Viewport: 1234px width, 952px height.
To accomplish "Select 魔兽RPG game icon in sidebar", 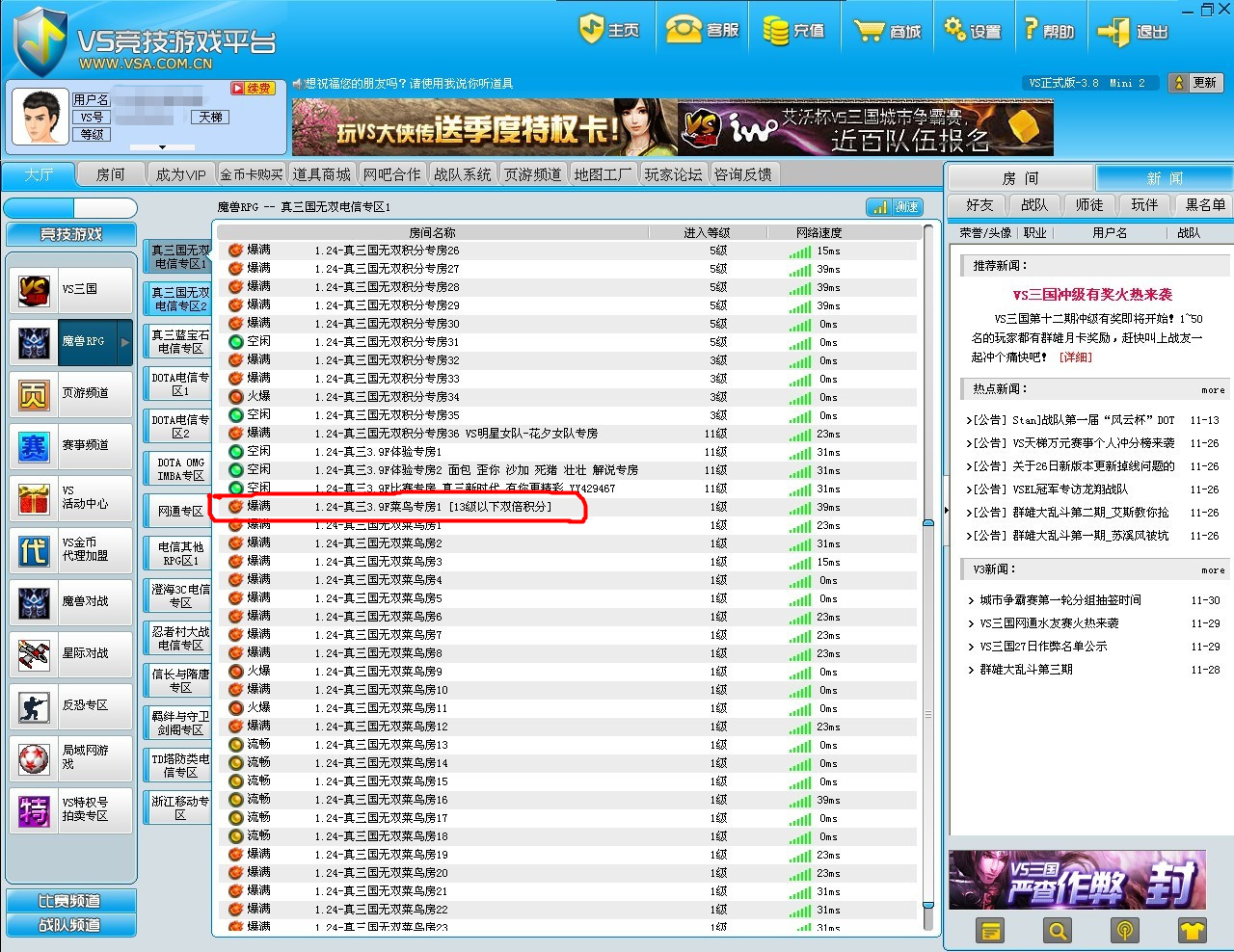I will point(35,341).
